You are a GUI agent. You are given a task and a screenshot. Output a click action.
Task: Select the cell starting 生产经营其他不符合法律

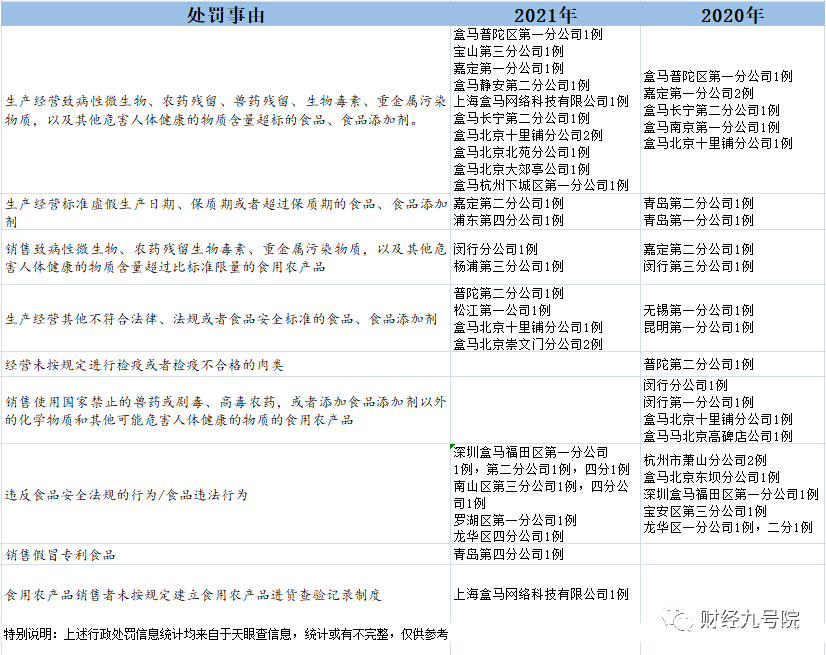(x=225, y=318)
